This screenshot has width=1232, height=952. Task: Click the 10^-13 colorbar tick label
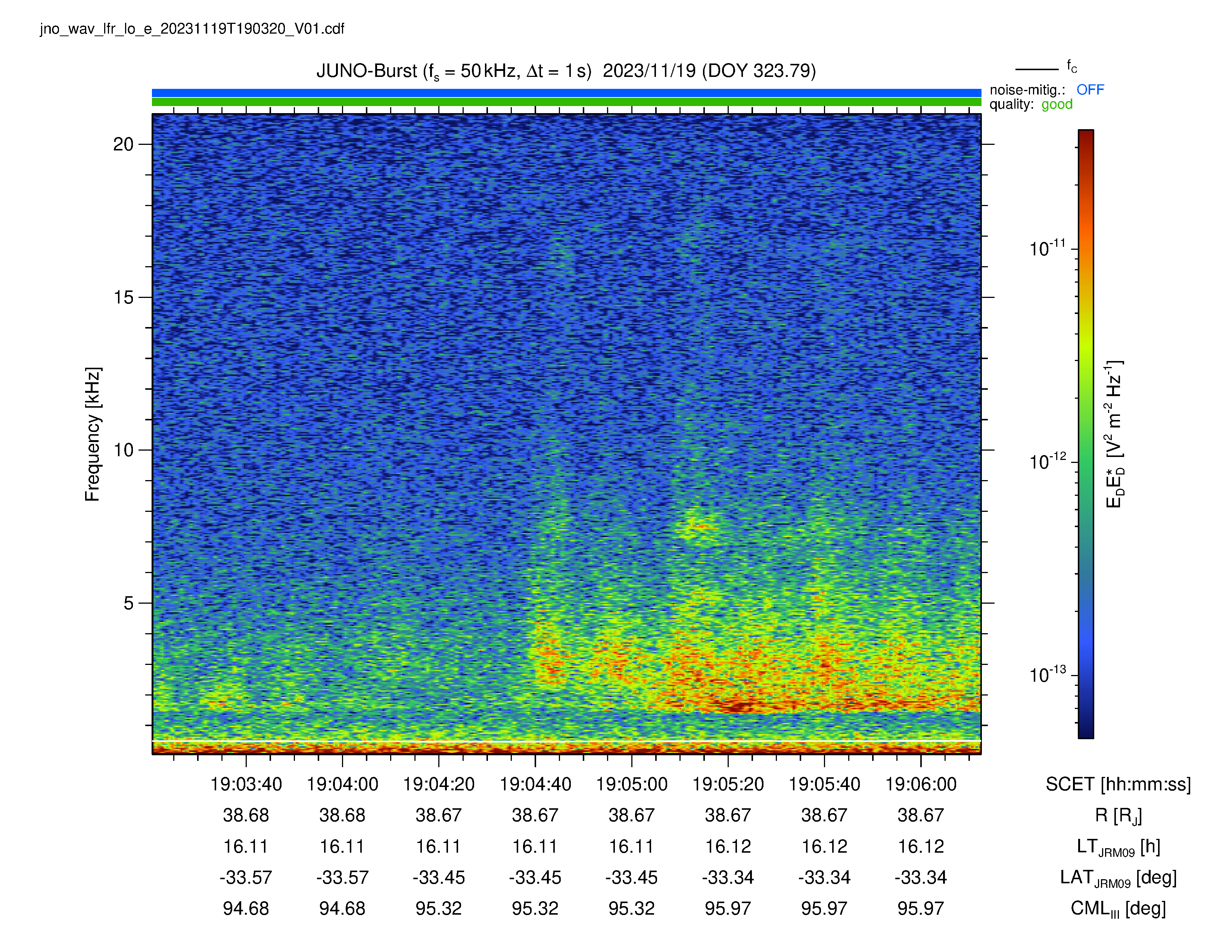point(1048,675)
